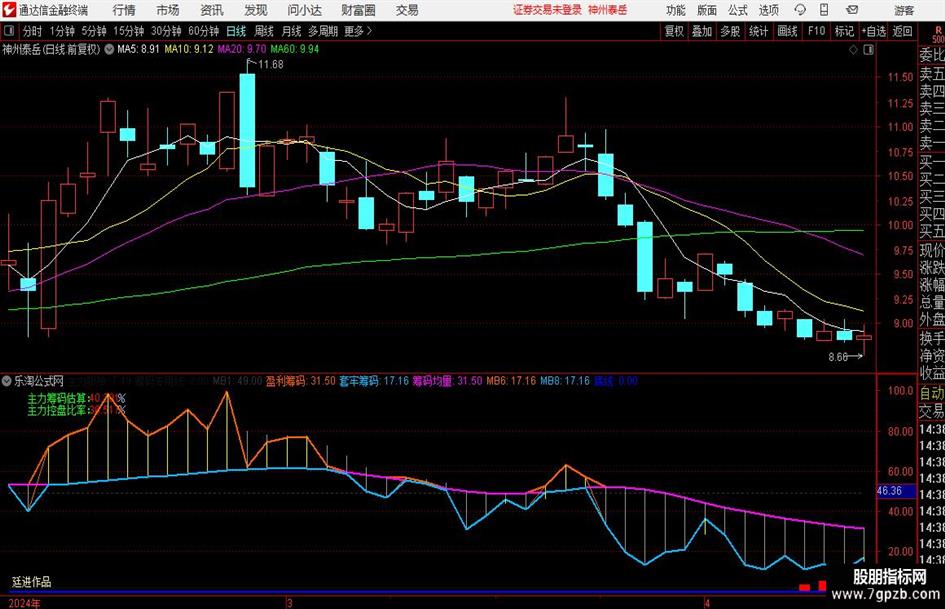Open the 行情 menu
Screen dimensions: 945x609
[x=124, y=10]
